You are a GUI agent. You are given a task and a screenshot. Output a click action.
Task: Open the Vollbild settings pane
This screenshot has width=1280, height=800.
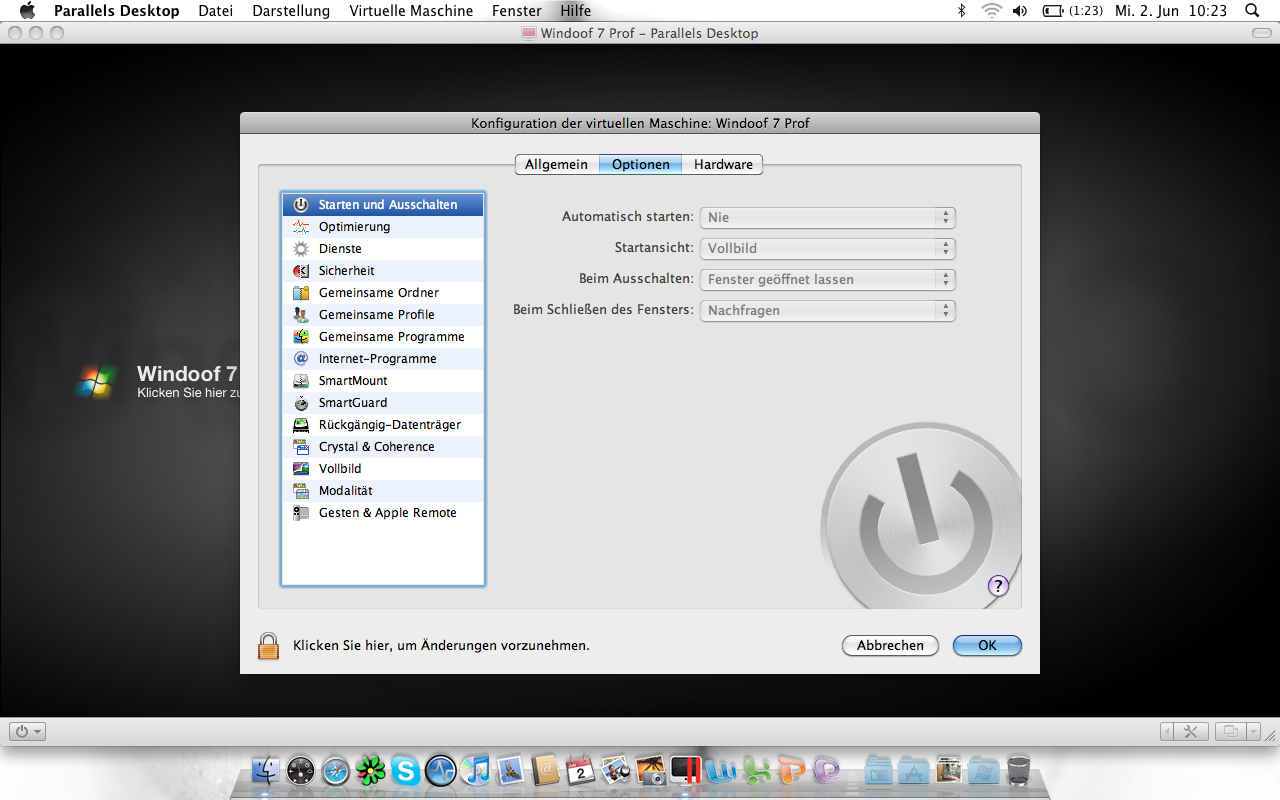point(383,468)
